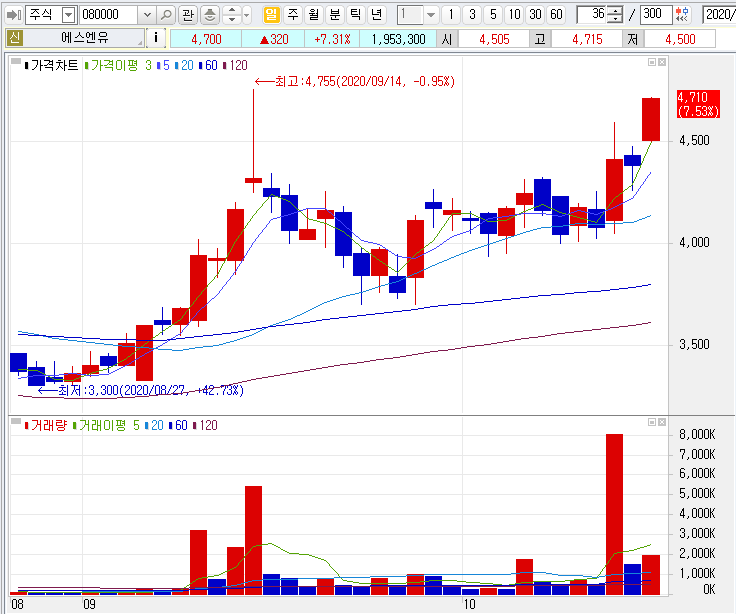Click the 신 badge beside the stock name
The height and width of the screenshot is (614, 736).
pyautogui.click(x=14, y=38)
